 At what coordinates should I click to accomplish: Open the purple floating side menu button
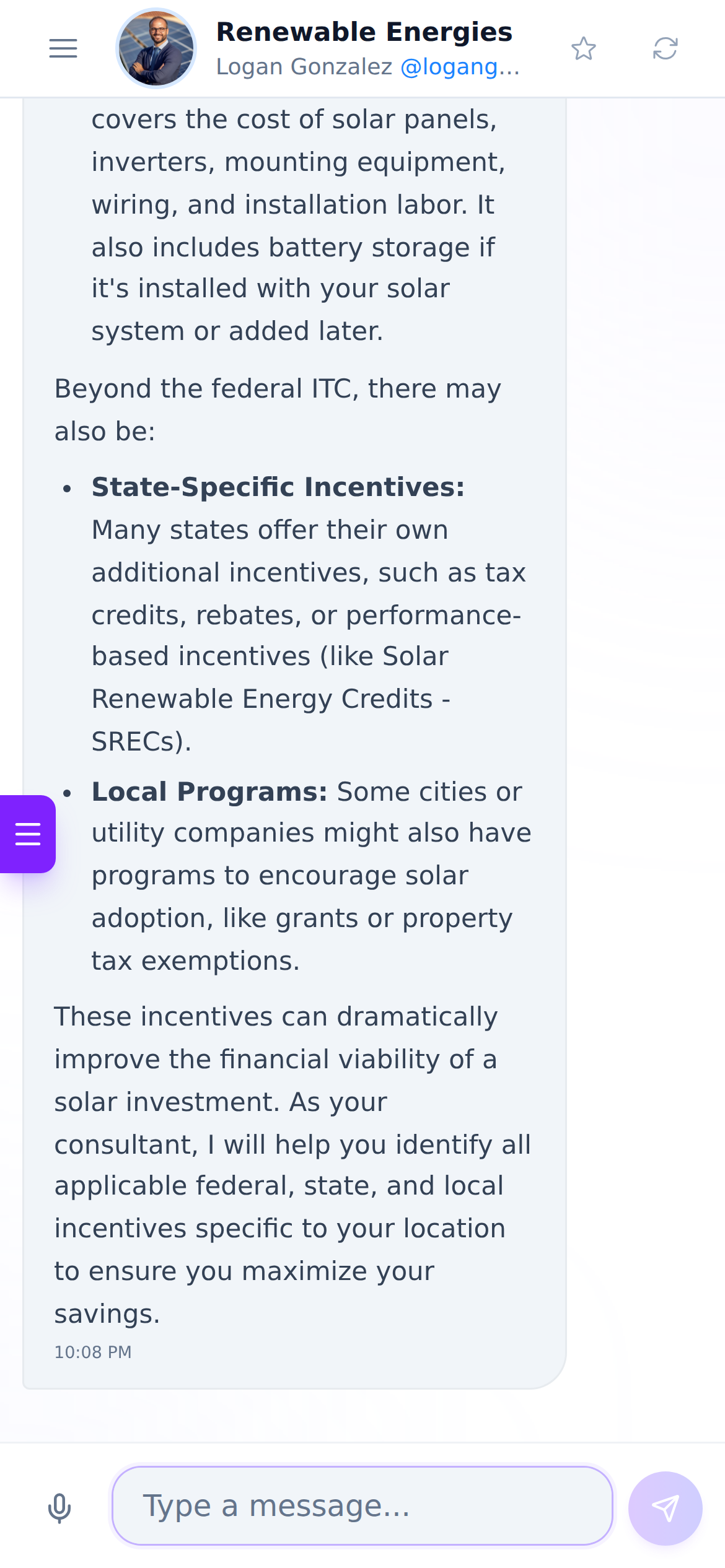[28, 834]
